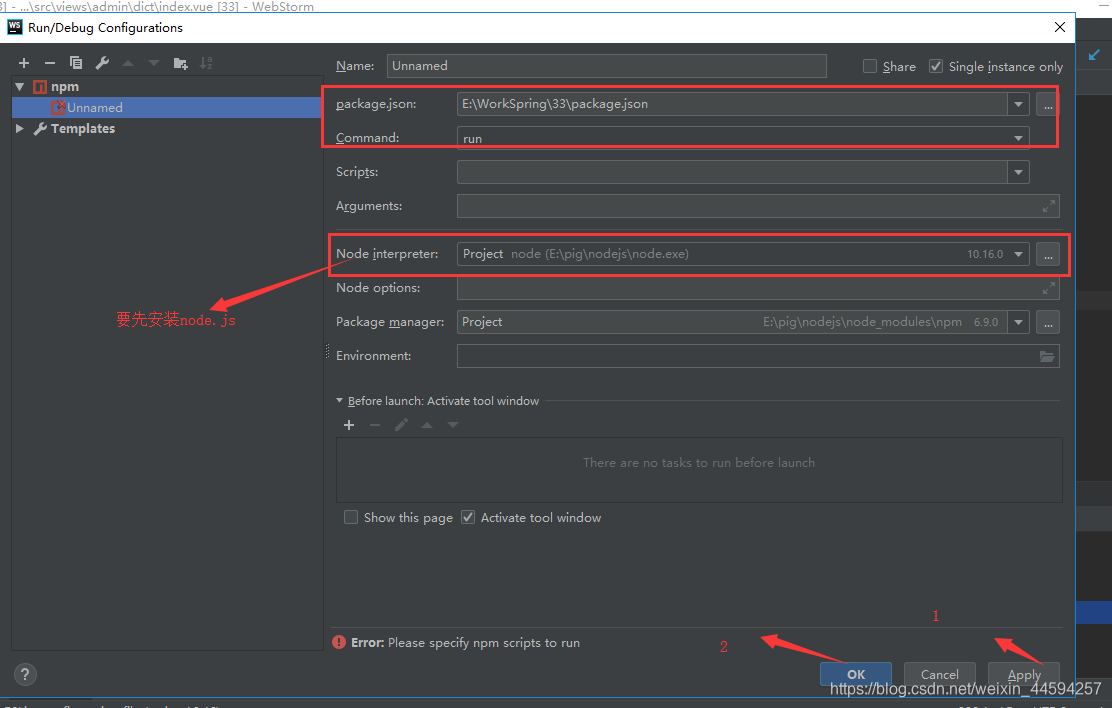
Task: Open the Node interpreter dropdown
Action: click(x=1018, y=254)
